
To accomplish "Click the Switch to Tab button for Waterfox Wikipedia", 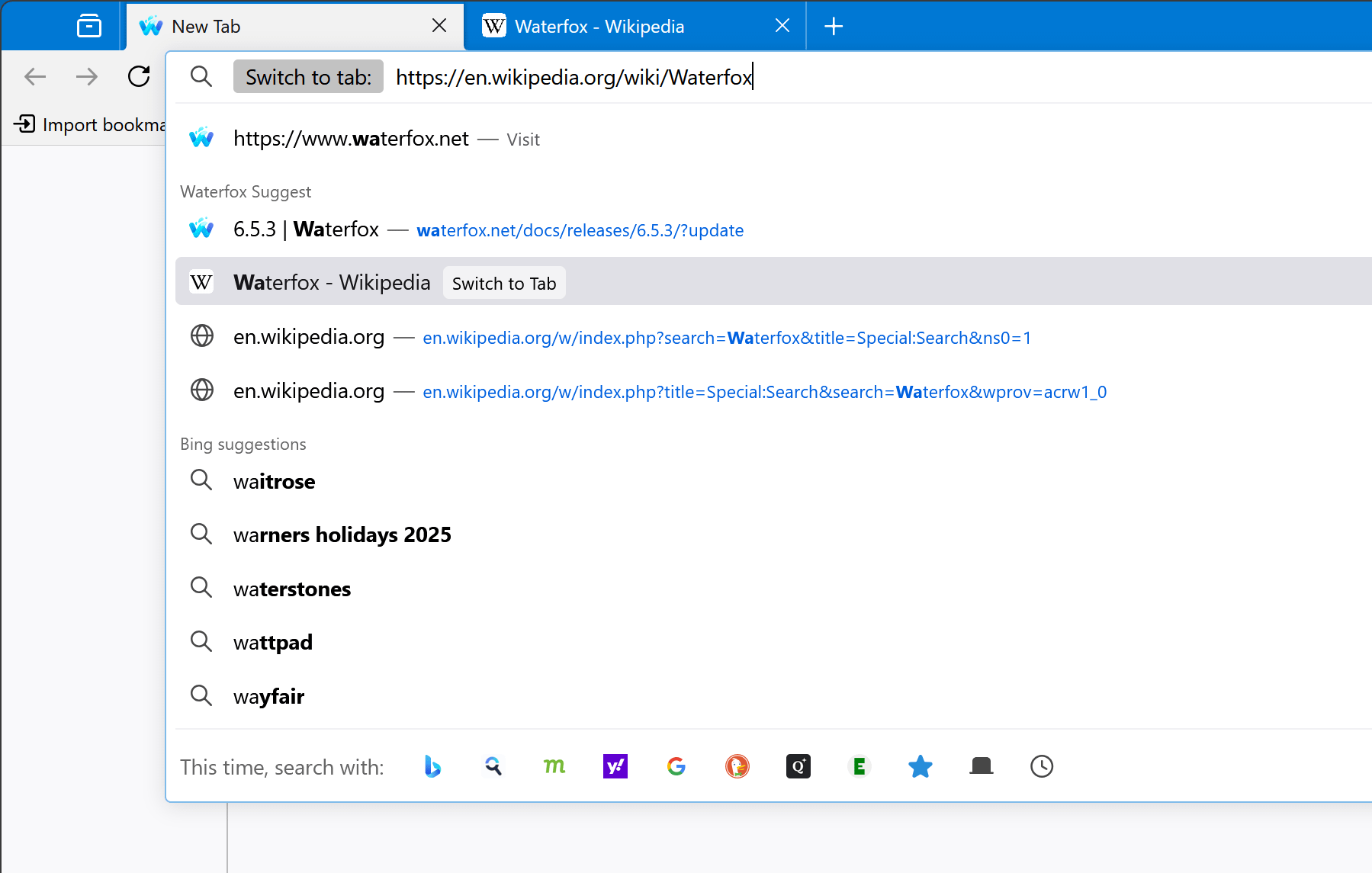I will point(503,283).
